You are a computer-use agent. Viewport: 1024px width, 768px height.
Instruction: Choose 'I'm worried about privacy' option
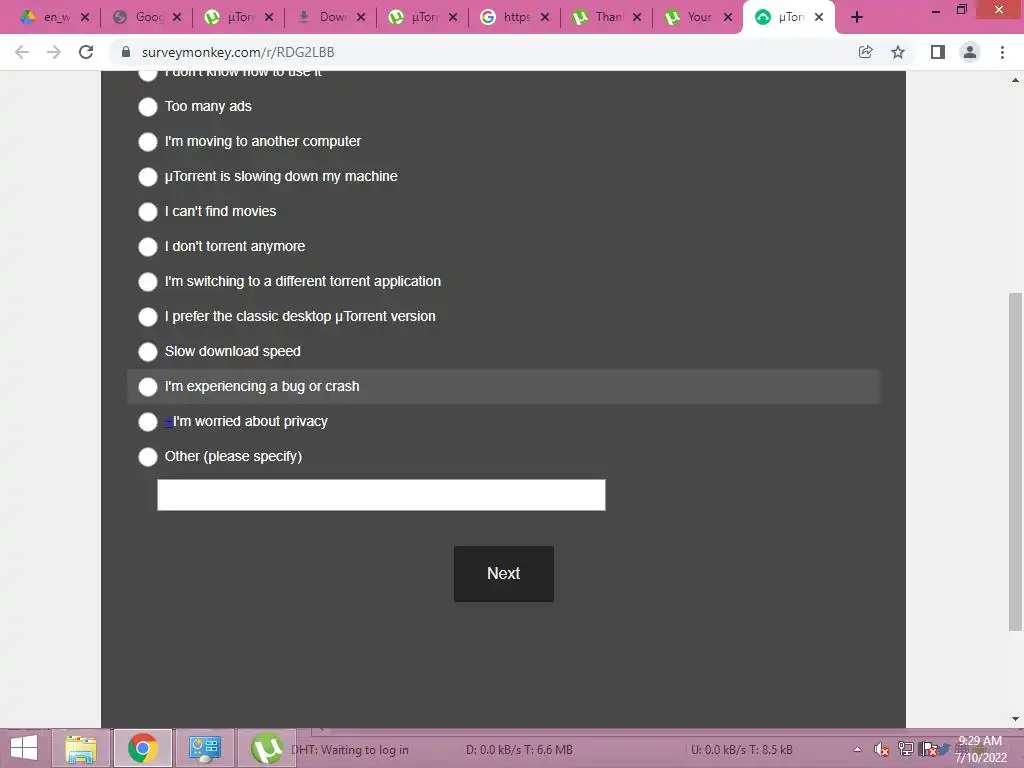point(148,422)
